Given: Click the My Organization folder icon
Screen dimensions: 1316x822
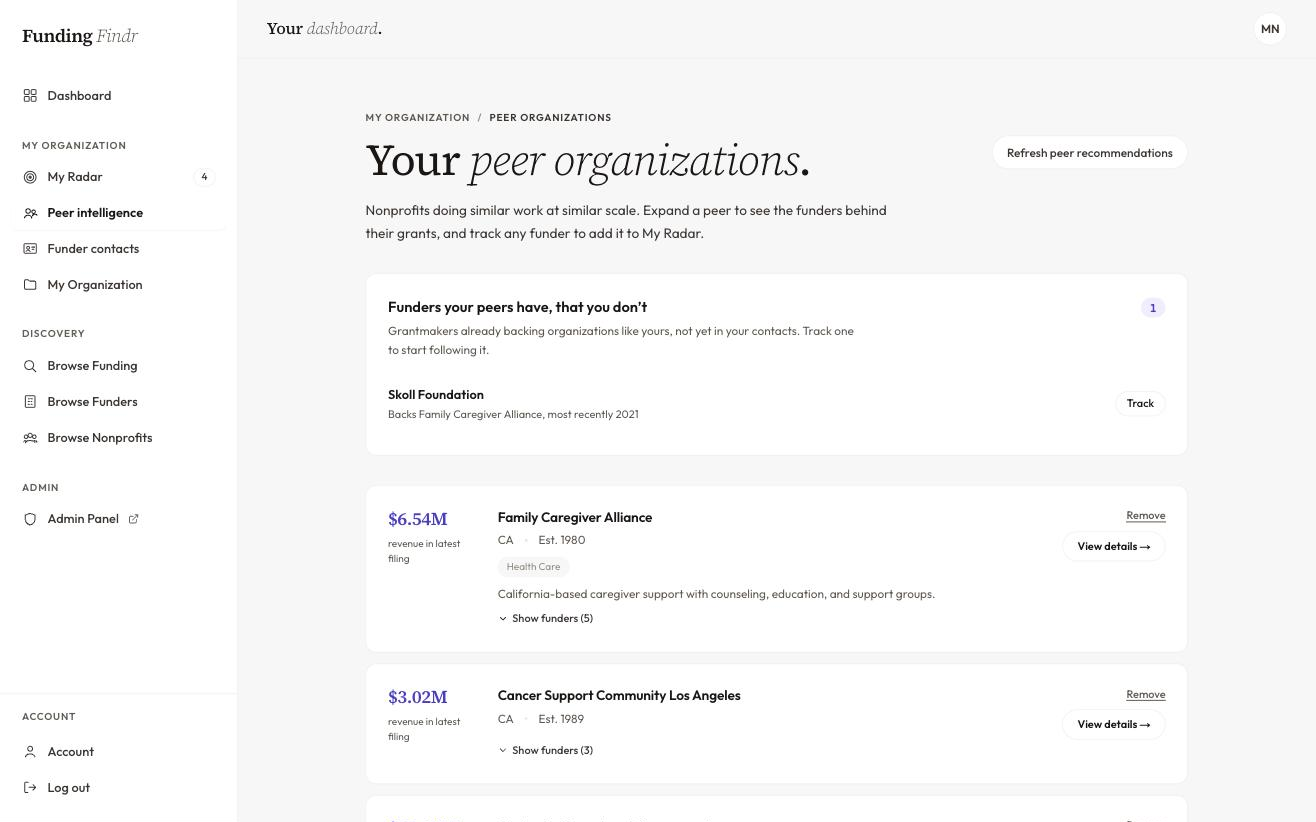Looking at the screenshot, I should point(30,285).
